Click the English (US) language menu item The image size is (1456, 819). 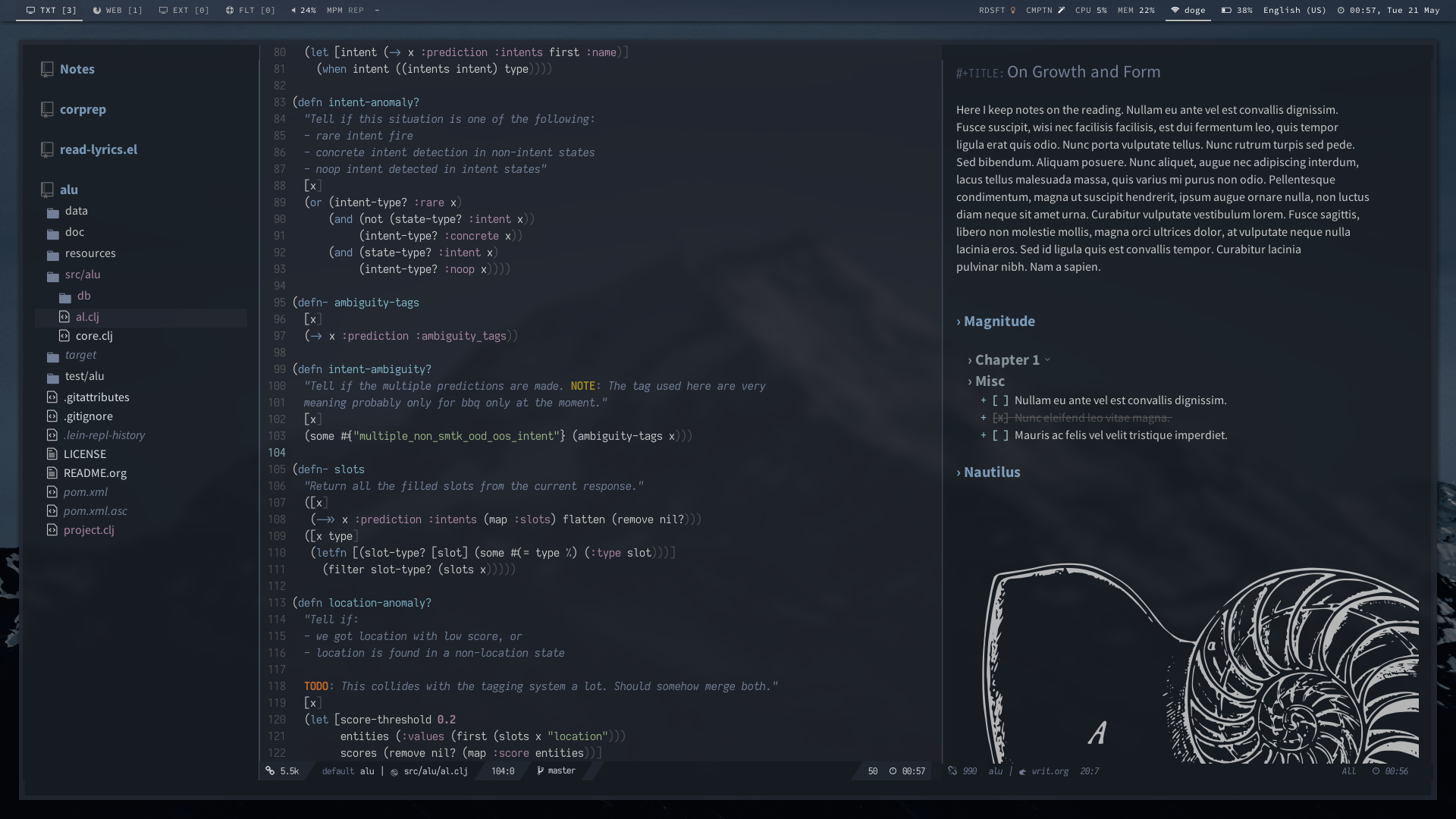pos(1294,10)
